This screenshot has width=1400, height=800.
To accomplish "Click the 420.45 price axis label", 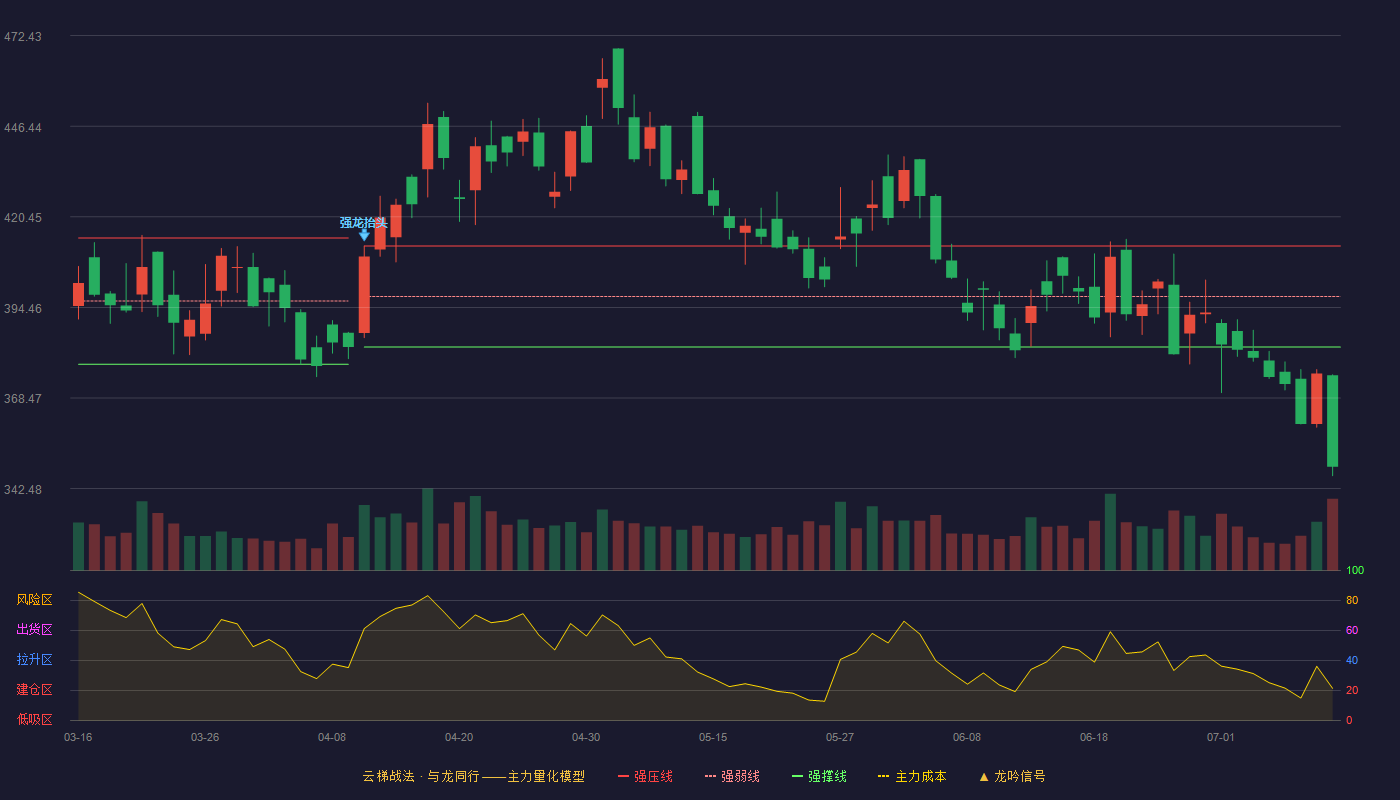I will coord(23,218).
